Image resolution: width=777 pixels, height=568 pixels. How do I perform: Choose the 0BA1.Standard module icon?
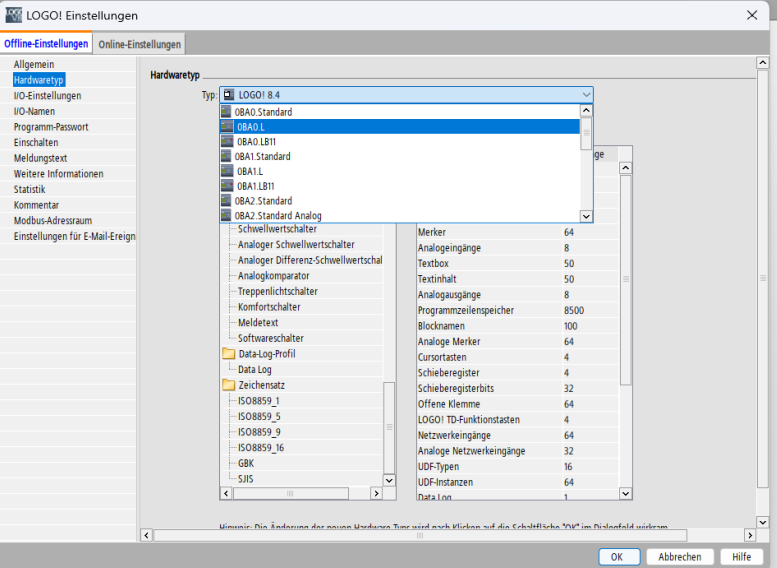click(x=226, y=157)
